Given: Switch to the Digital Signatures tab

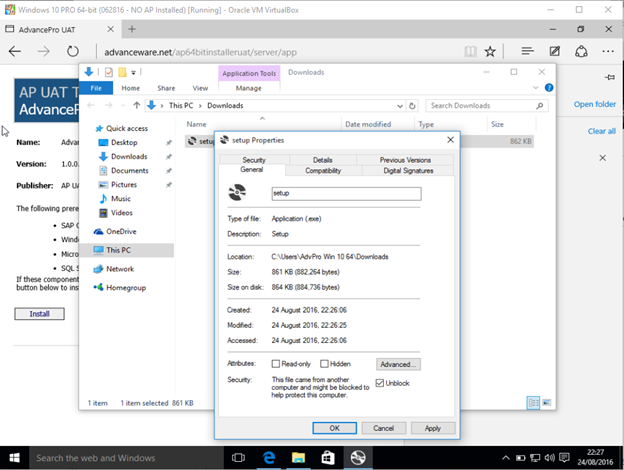Looking at the screenshot, I should 406,171.
